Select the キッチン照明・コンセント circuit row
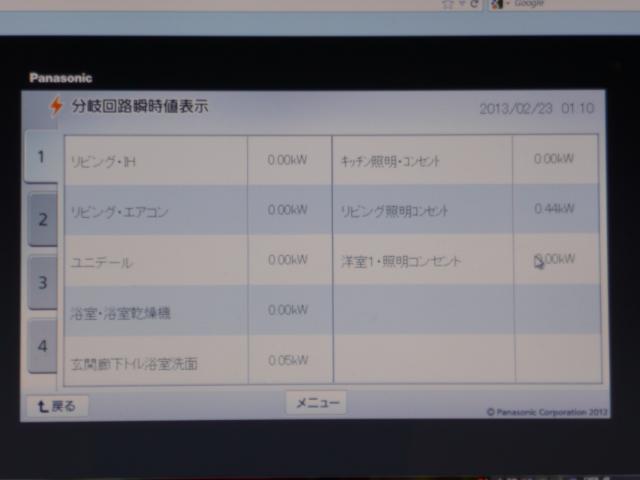 422,160
